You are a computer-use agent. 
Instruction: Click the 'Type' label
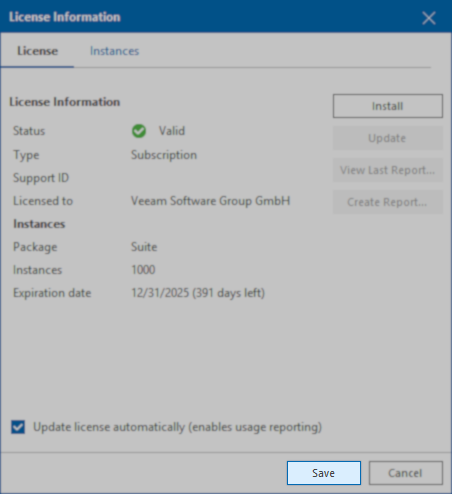pos(26,155)
